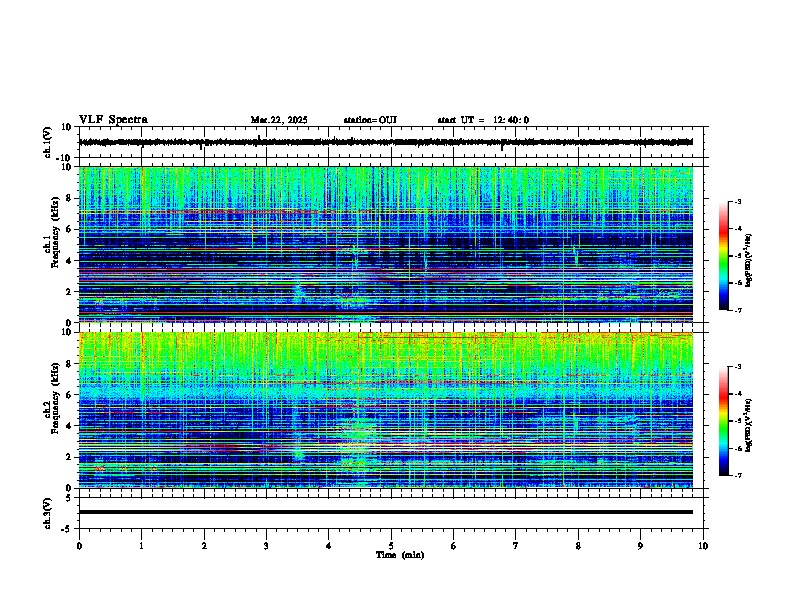
Task: Click the "start UT = 12:40:0" header text
Action: pyautogui.click(x=483, y=120)
